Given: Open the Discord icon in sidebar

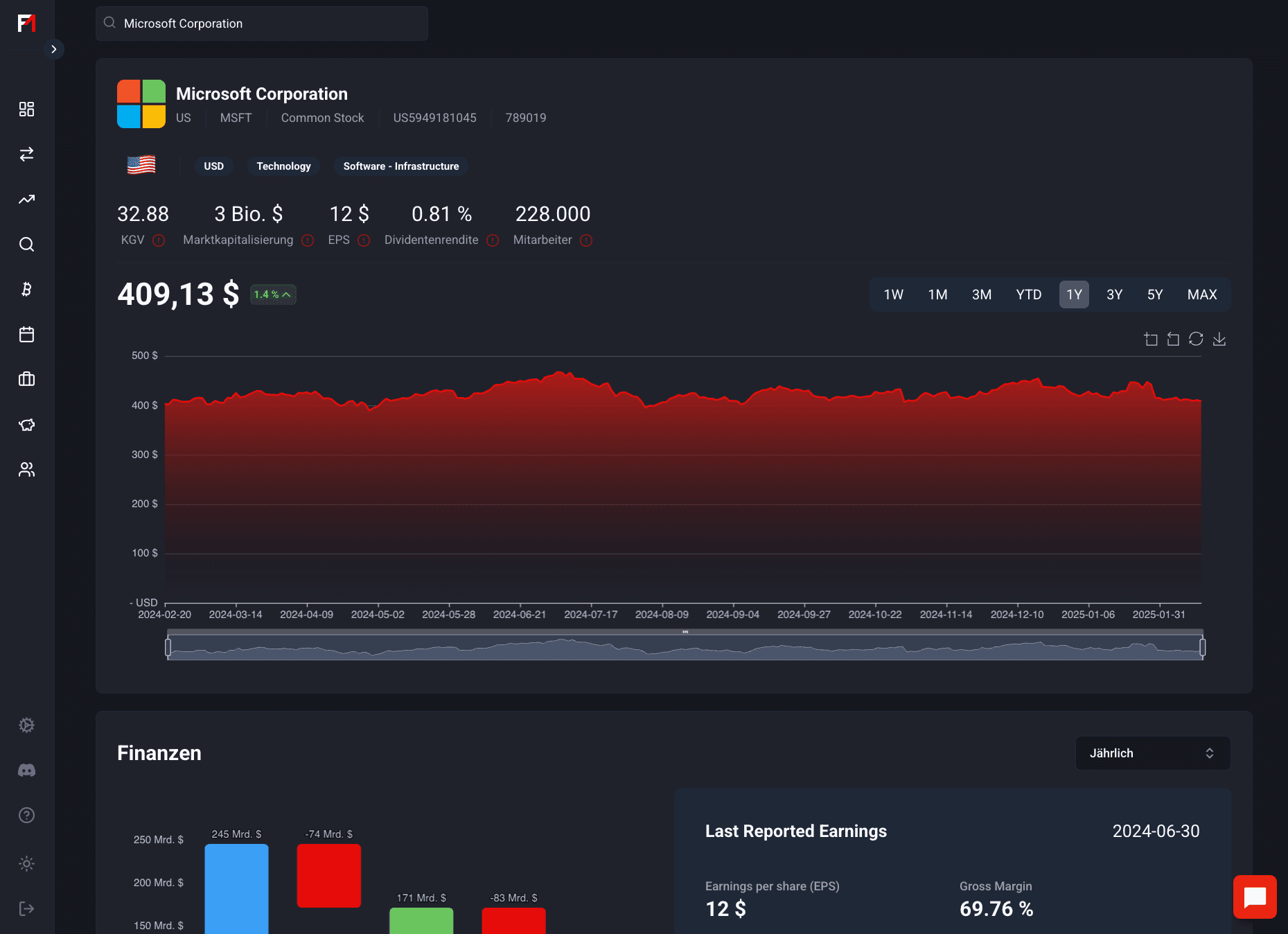Looking at the screenshot, I should click(x=26, y=770).
